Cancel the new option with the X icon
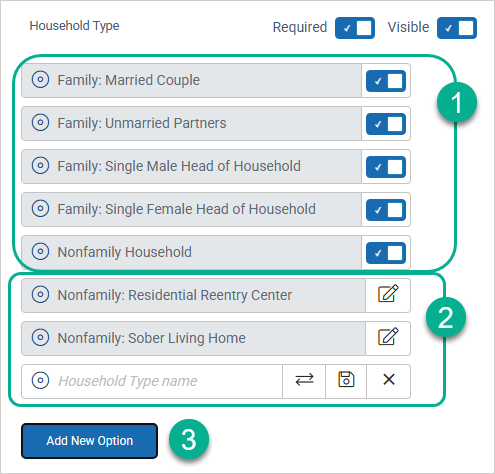This screenshot has height=474, width=495. pos(389,381)
